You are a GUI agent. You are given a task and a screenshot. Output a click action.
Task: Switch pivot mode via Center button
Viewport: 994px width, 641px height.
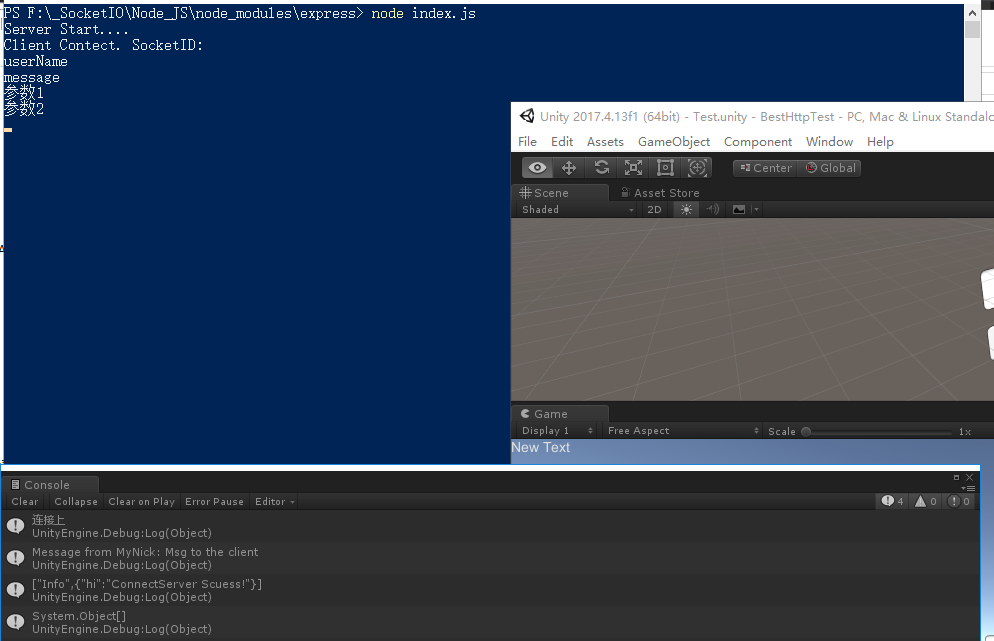(x=765, y=167)
